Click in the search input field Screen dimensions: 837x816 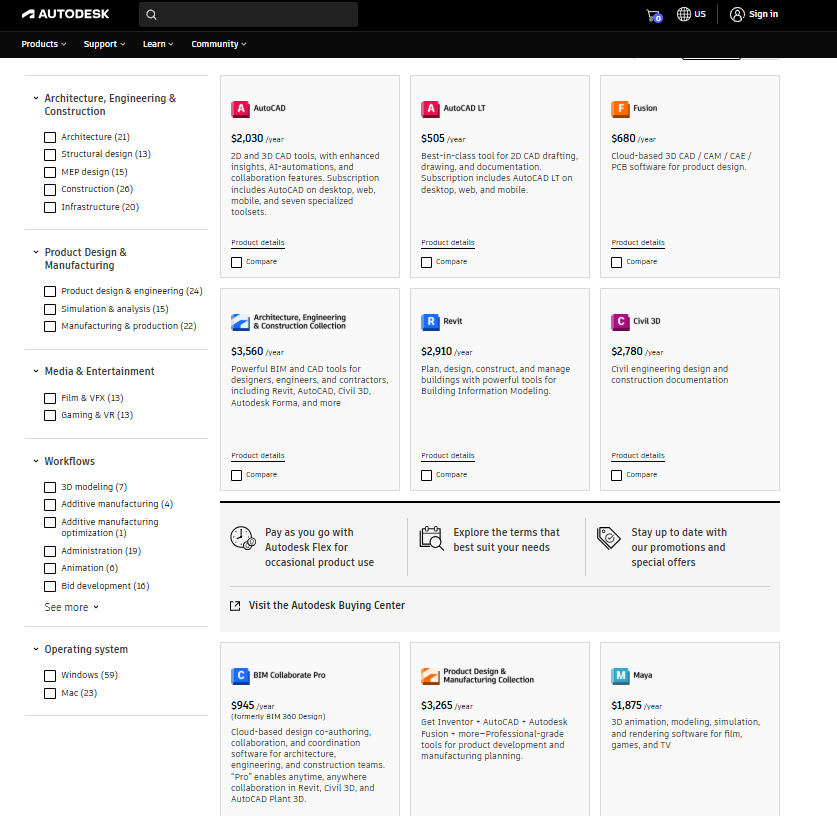coord(248,14)
